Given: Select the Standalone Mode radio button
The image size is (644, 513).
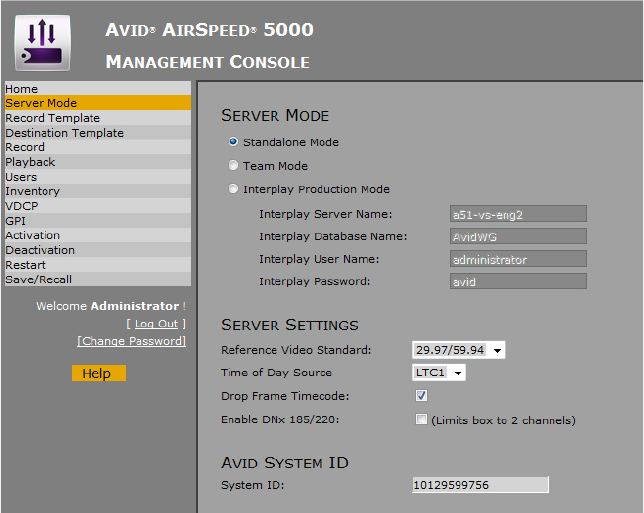Looking at the screenshot, I should [233, 142].
